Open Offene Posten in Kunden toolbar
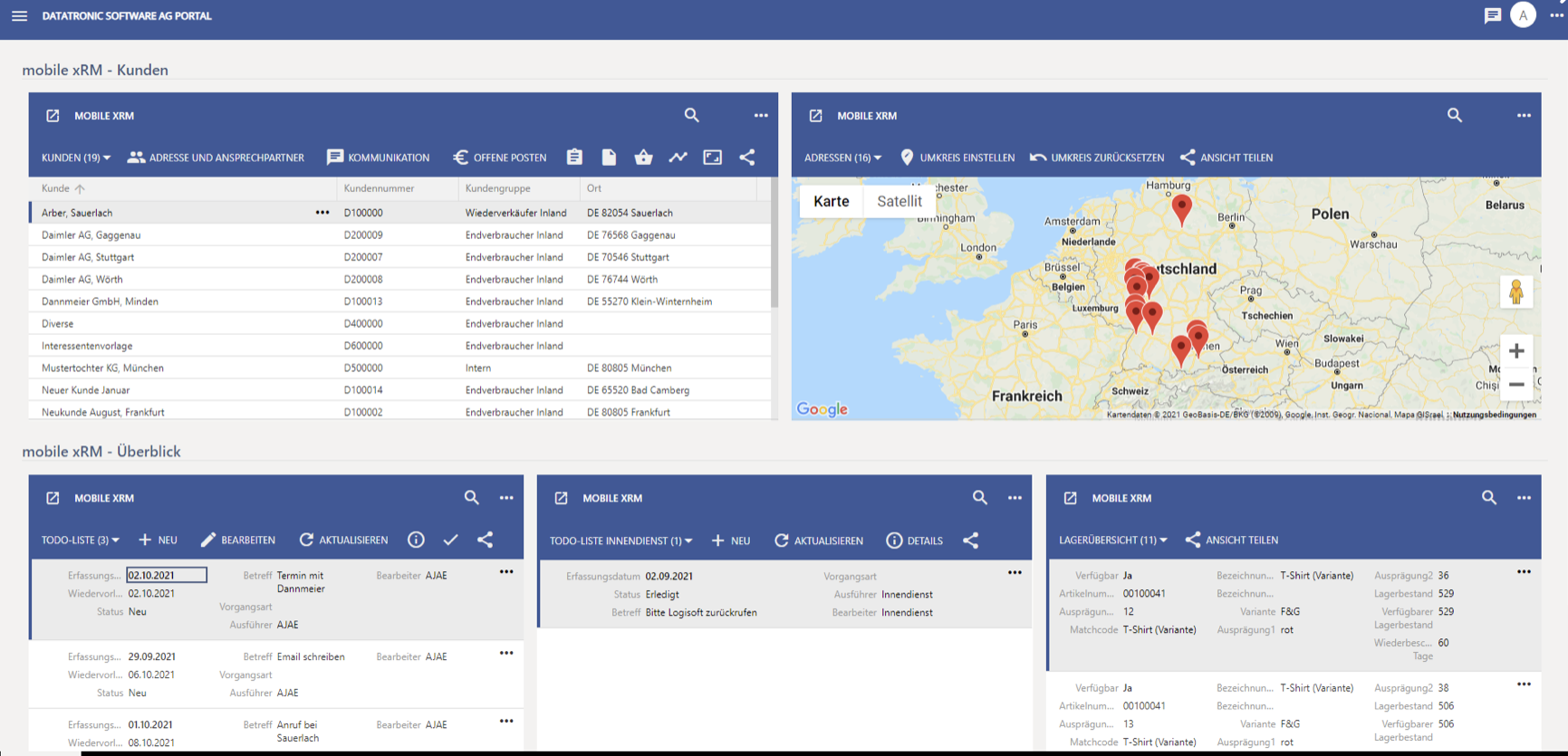This screenshot has height=756, width=1568. pyautogui.click(x=500, y=158)
